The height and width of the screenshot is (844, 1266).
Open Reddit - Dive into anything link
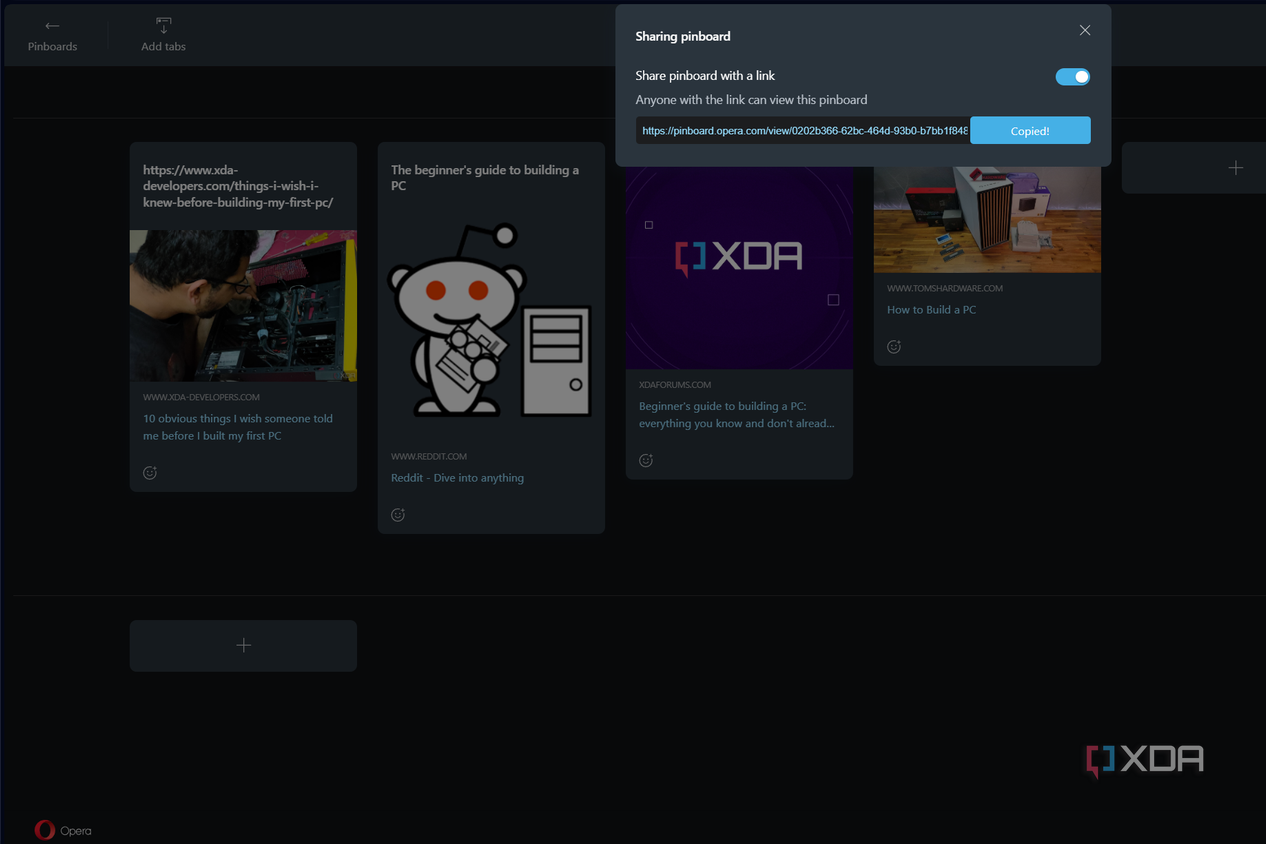click(x=457, y=478)
